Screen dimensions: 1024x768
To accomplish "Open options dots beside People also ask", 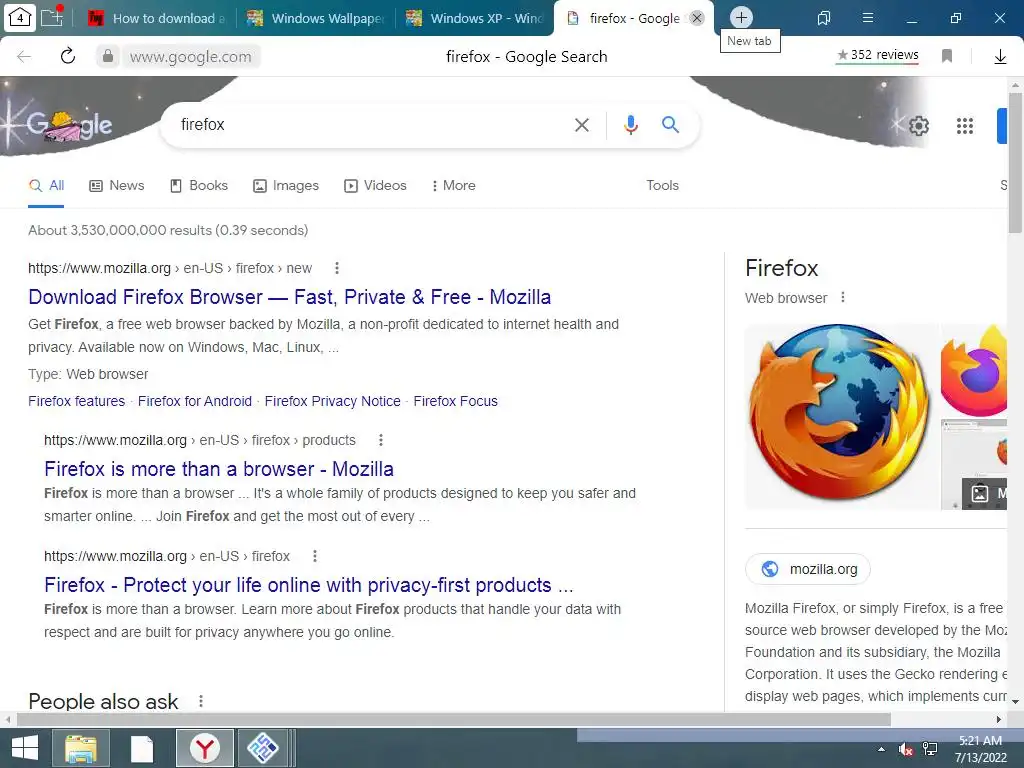I will pos(201,701).
